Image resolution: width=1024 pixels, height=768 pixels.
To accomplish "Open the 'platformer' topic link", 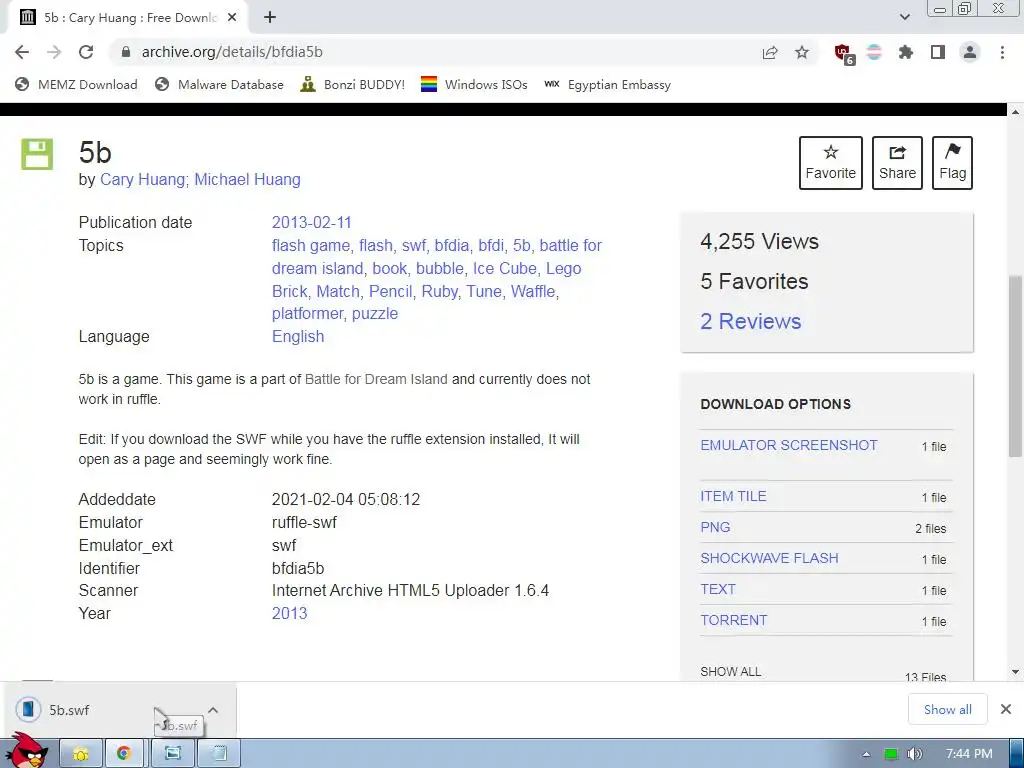I will 308,313.
